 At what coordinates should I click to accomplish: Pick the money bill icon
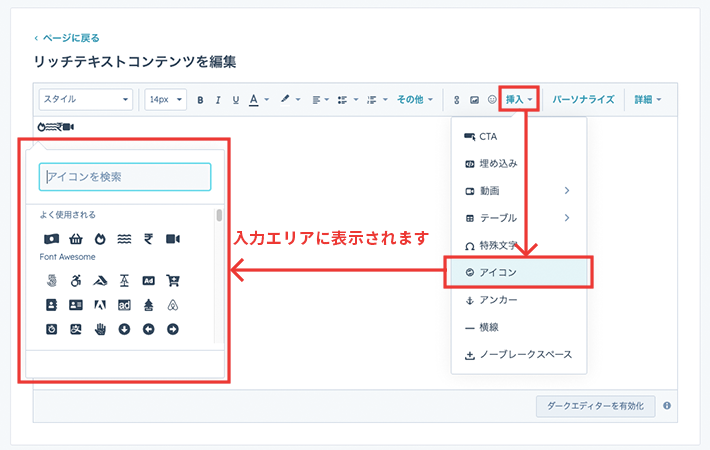pyautogui.click(x=52, y=239)
